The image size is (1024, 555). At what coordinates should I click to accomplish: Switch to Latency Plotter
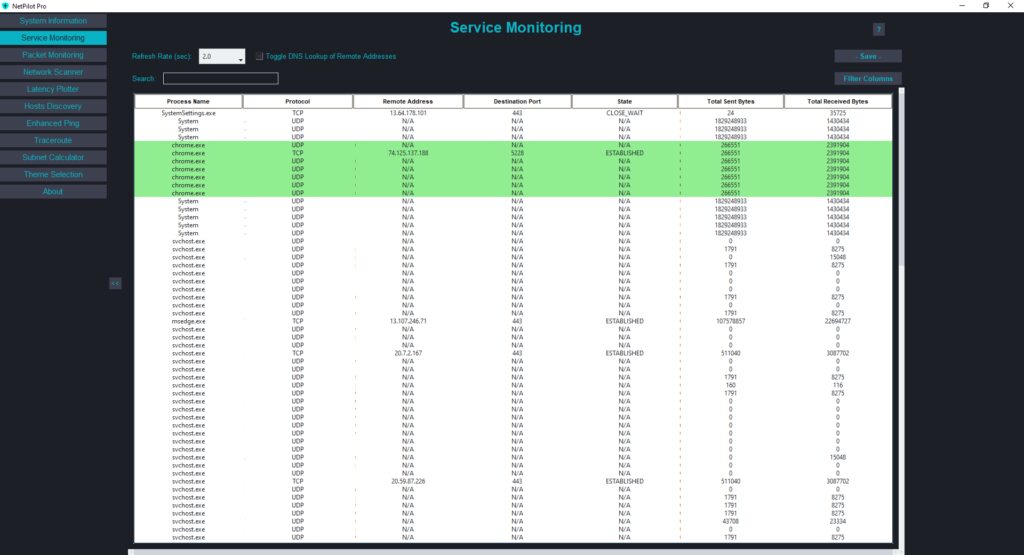click(53, 89)
